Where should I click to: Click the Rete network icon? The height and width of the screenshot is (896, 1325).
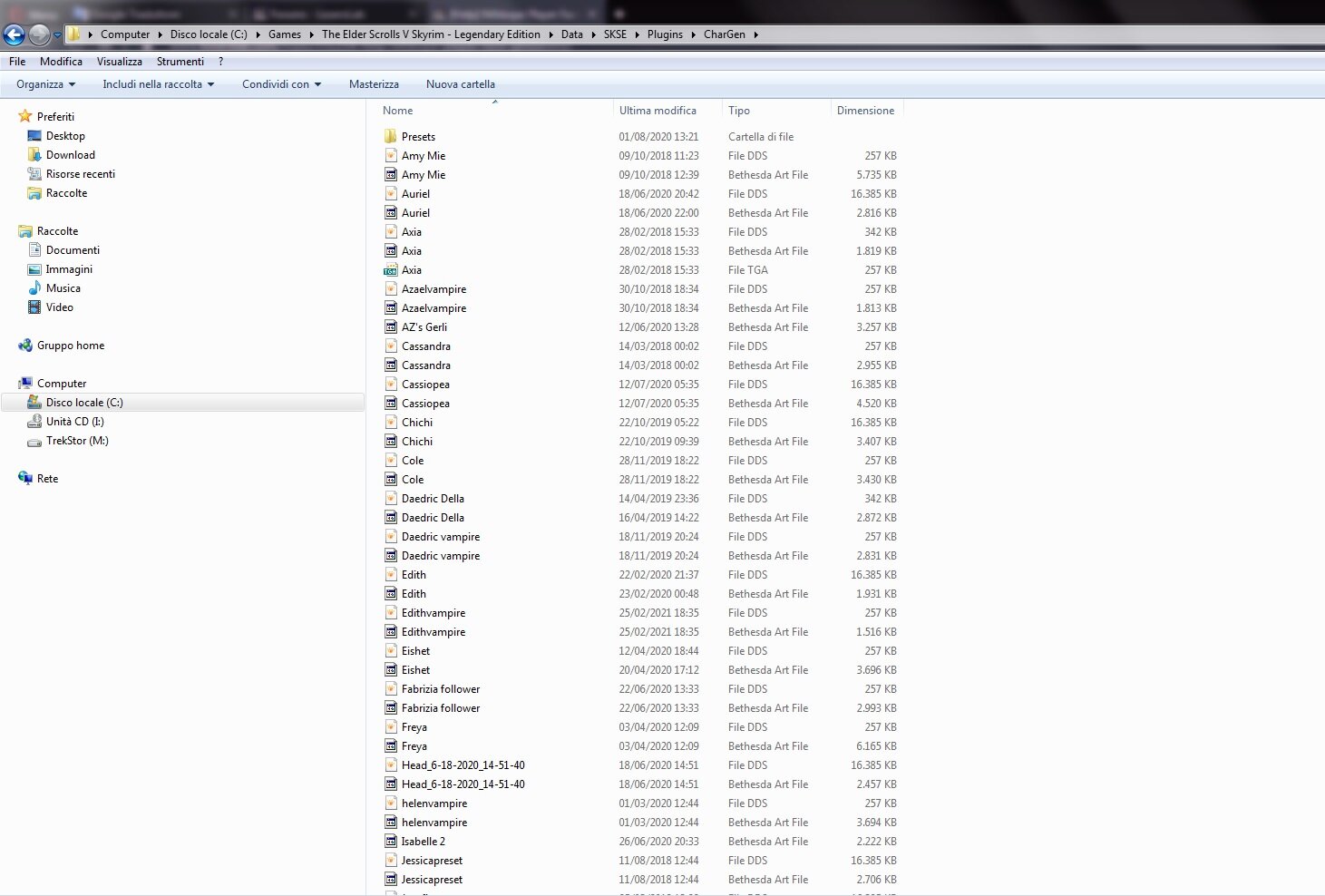click(25, 479)
